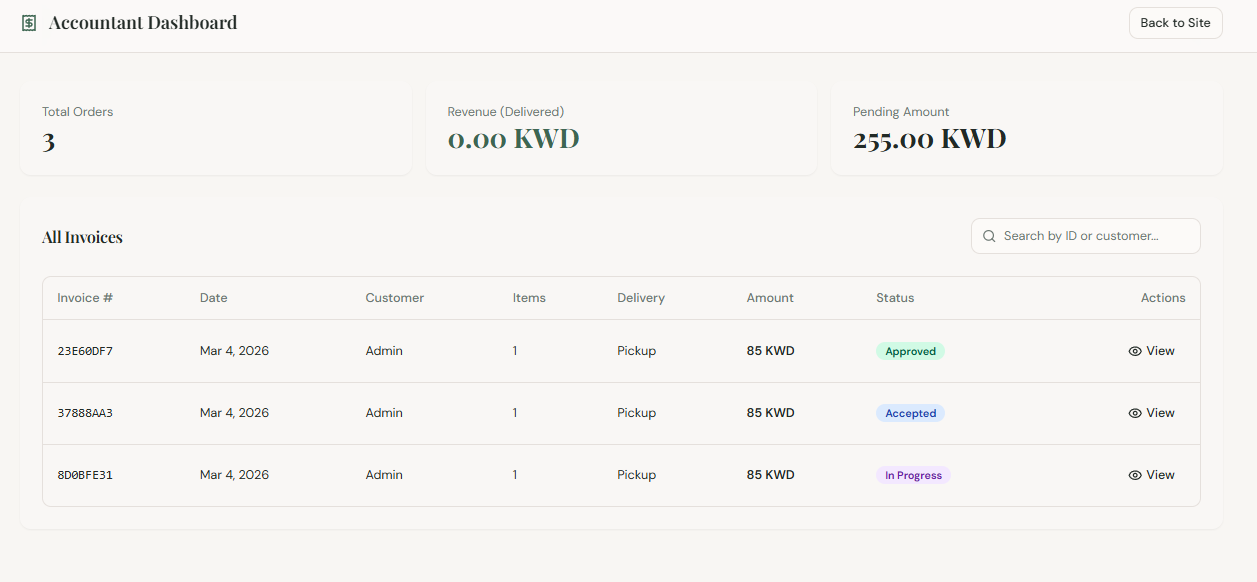
Task: Click the Invoice # column header
Action: coord(85,298)
